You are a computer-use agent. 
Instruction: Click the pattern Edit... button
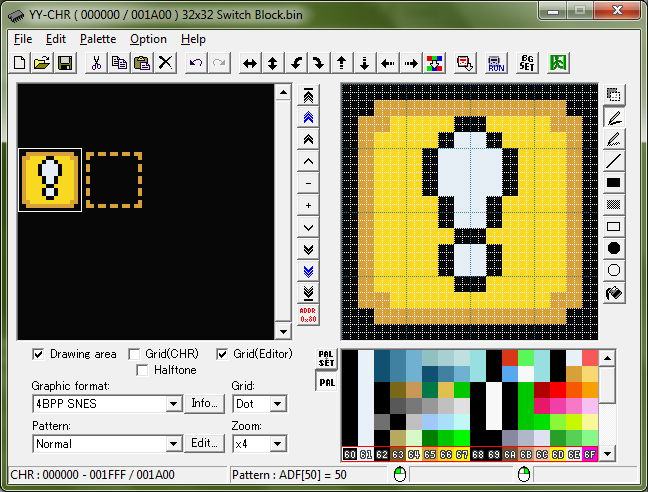point(204,443)
